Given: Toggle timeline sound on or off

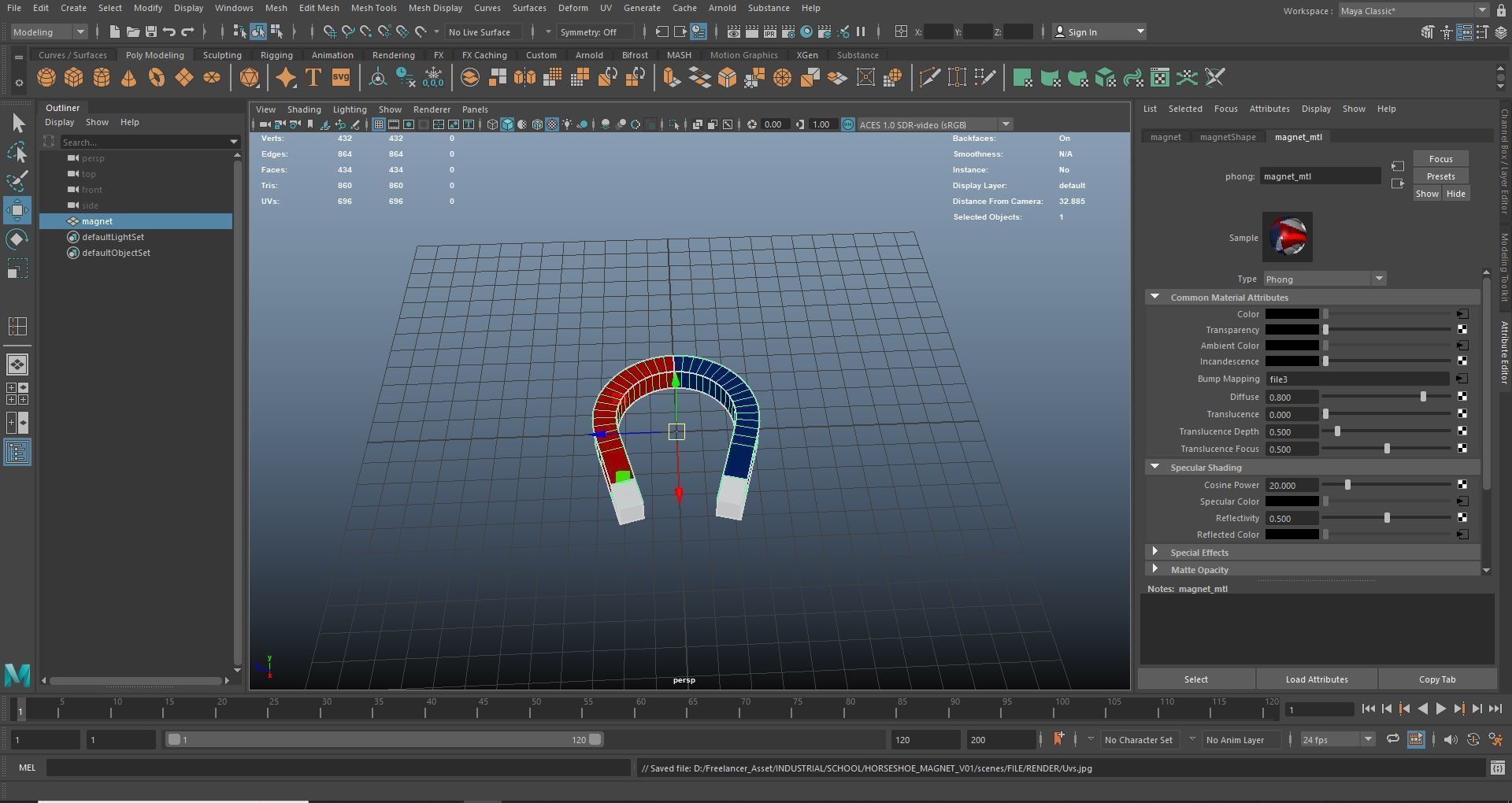Looking at the screenshot, I should (x=1451, y=739).
